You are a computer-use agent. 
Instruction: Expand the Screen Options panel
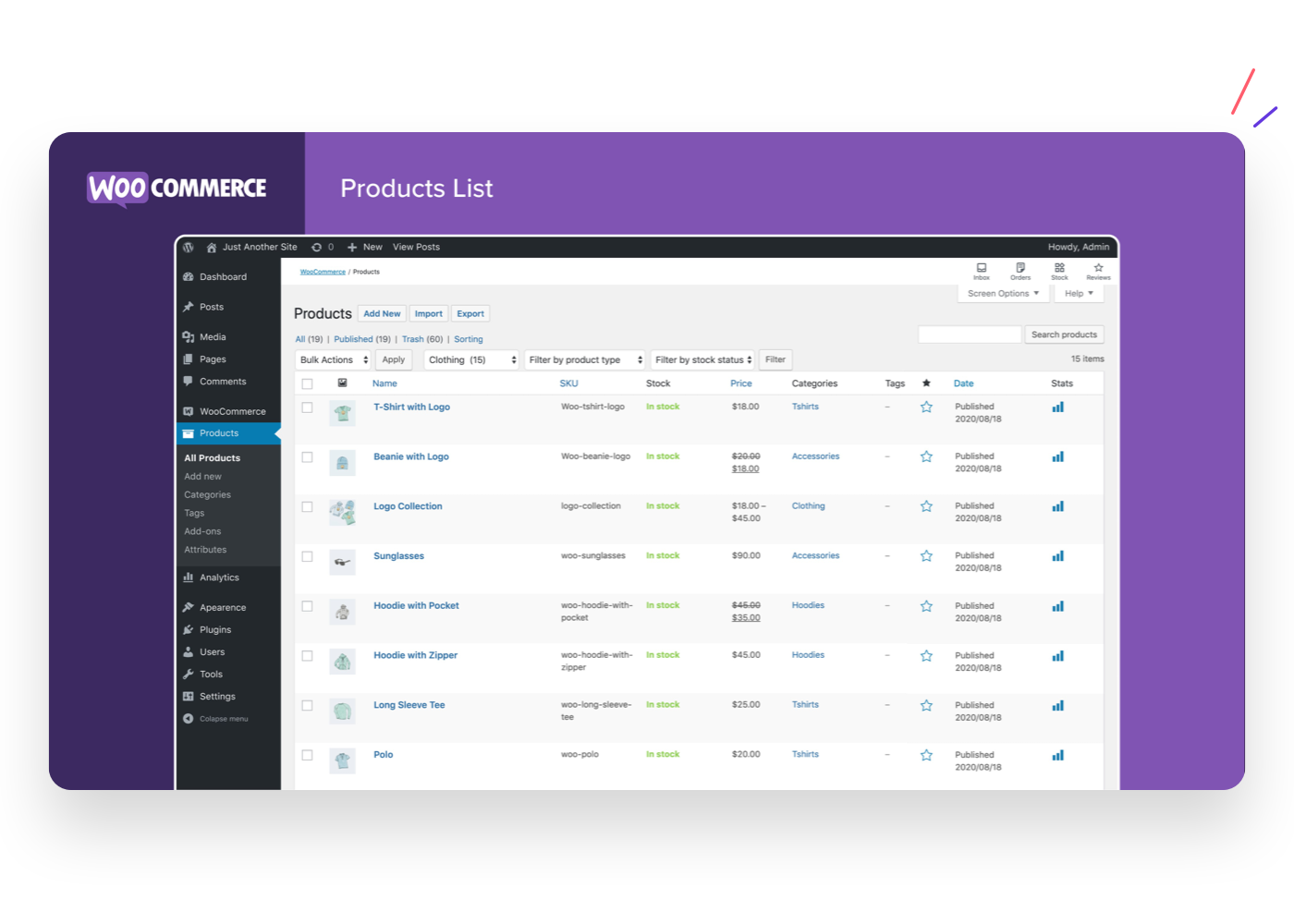[x=1003, y=294]
